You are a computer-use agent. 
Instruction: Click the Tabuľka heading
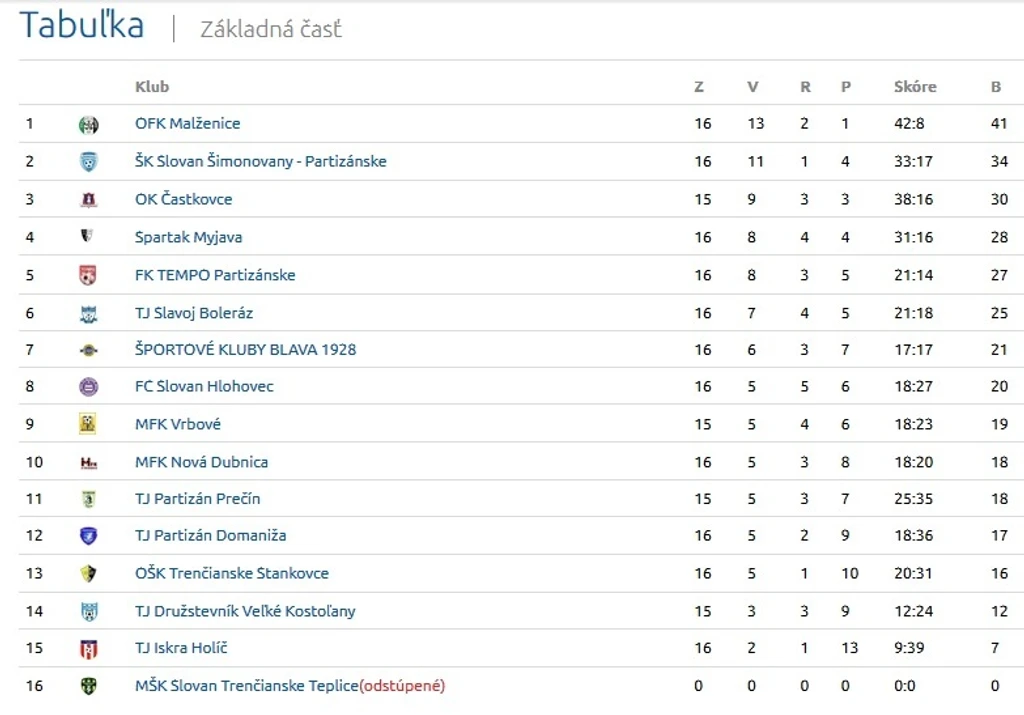(x=82, y=25)
